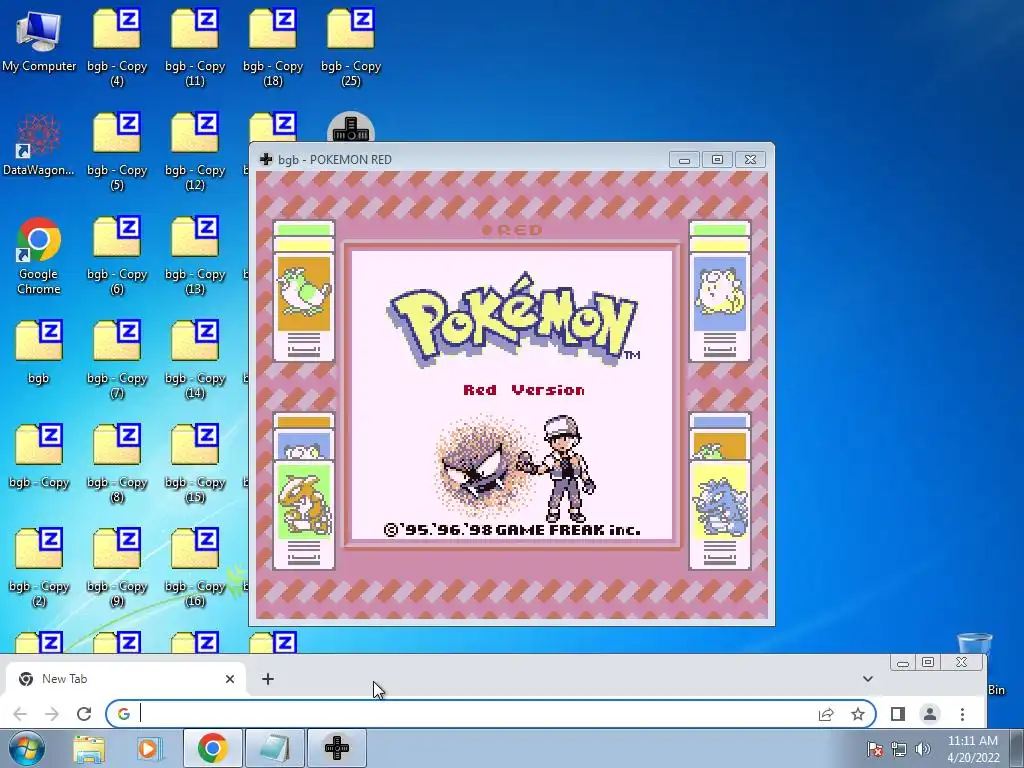Select the bgb - Copy (4) folder

117,47
